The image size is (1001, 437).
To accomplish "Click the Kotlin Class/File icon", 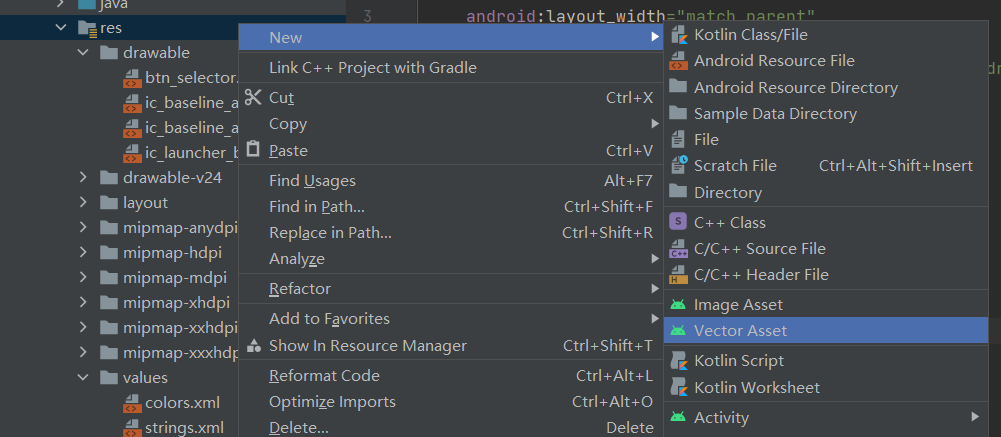I will (678, 34).
